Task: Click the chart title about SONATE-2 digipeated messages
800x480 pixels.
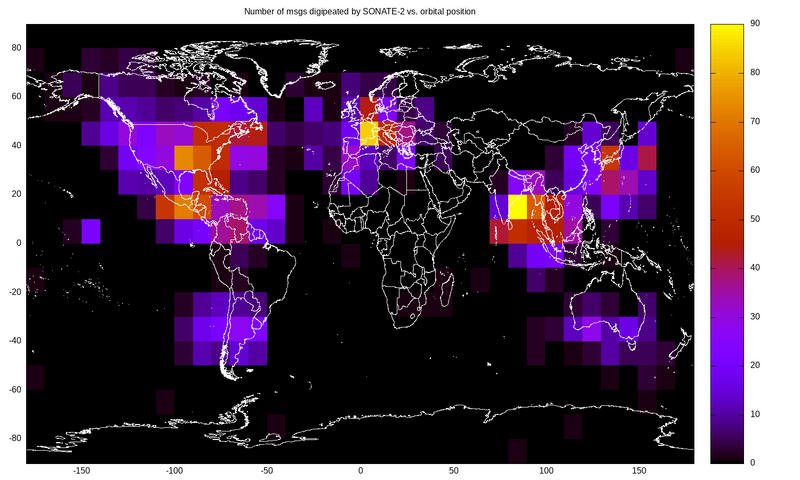Action: 360,11
